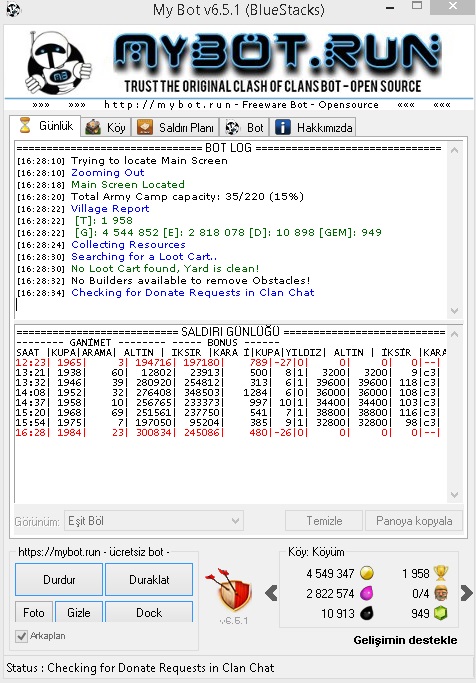
Task: Close the My Bot window
Action: coord(453,6)
